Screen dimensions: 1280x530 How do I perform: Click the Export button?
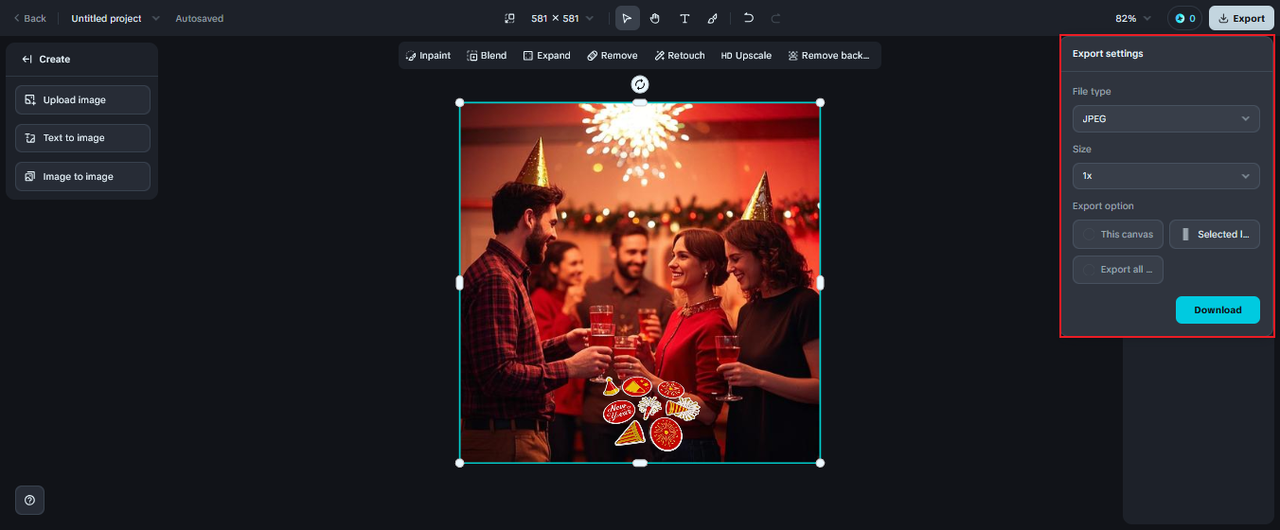[x=1241, y=18]
